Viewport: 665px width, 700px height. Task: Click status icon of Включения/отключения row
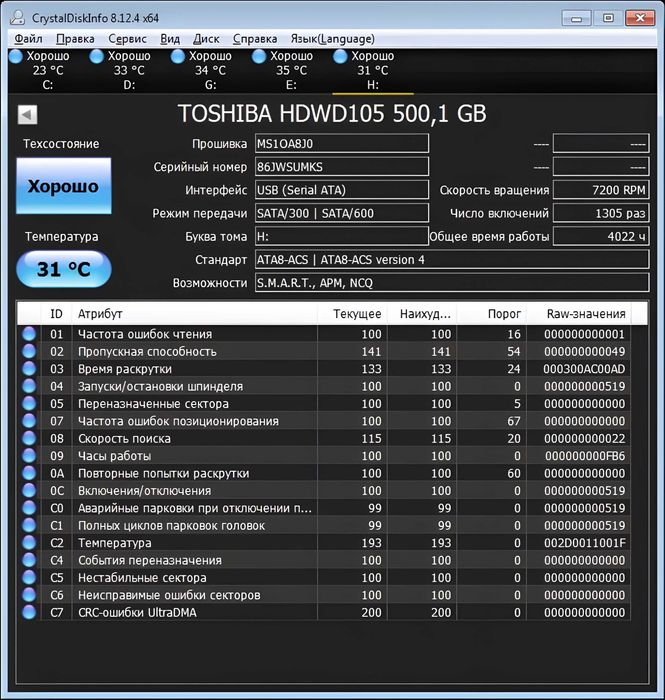coord(29,491)
